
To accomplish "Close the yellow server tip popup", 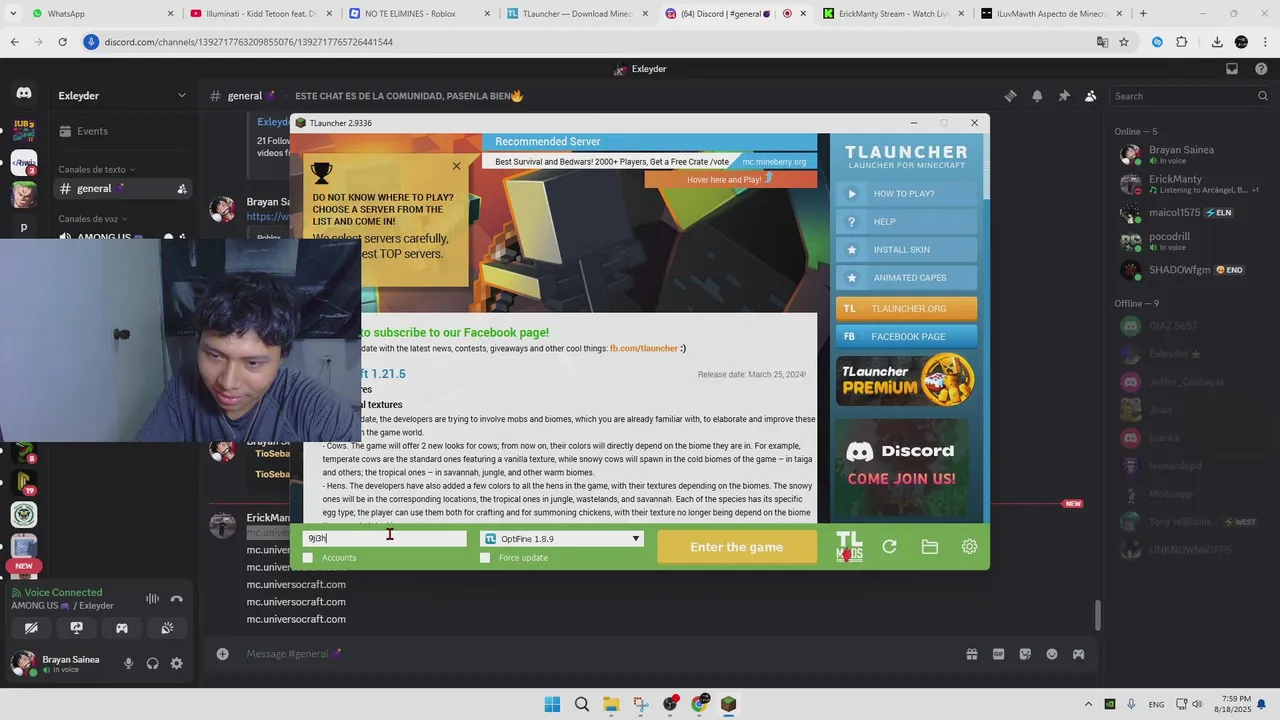I will [x=457, y=166].
